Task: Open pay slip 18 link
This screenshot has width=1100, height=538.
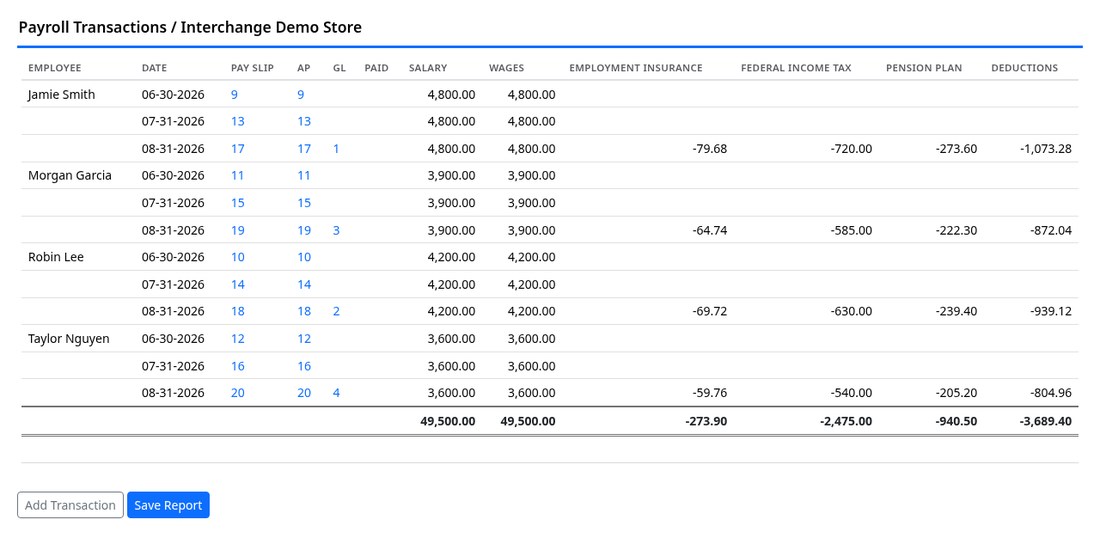Action: (238, 311)
